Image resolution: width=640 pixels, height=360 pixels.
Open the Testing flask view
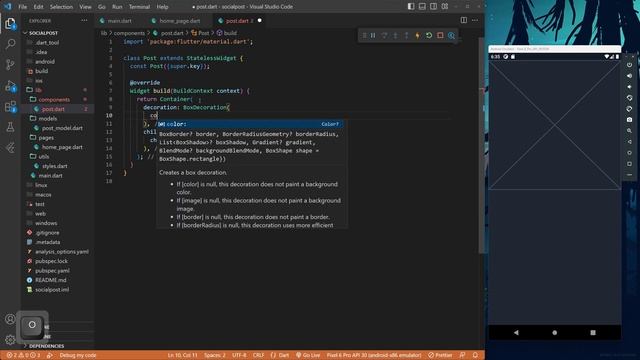click(10, 127)
